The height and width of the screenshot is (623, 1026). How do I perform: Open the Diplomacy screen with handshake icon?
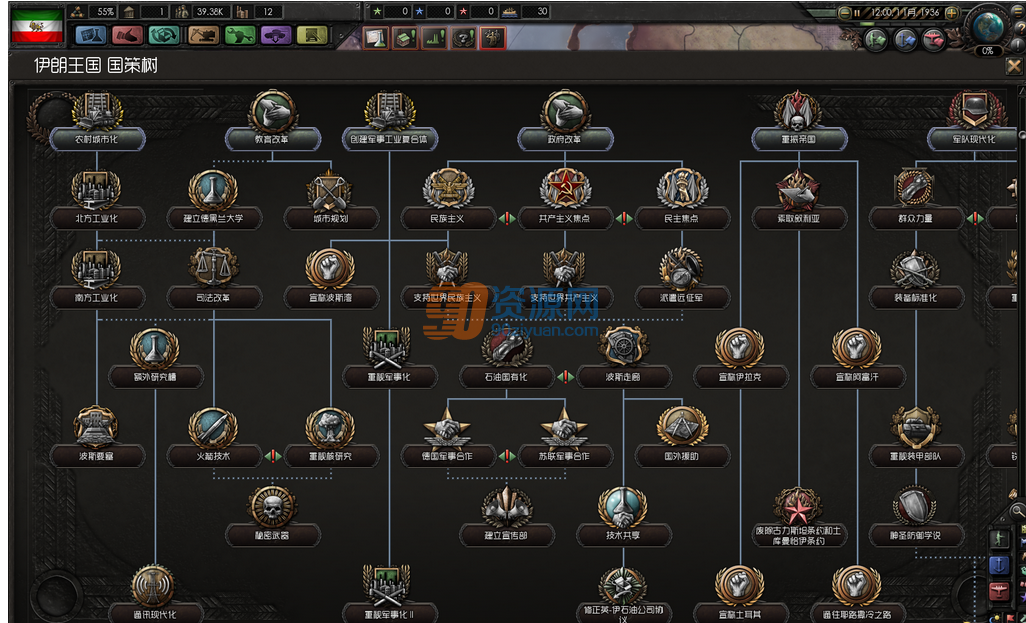pyautogui.click(x=128, y=35)
